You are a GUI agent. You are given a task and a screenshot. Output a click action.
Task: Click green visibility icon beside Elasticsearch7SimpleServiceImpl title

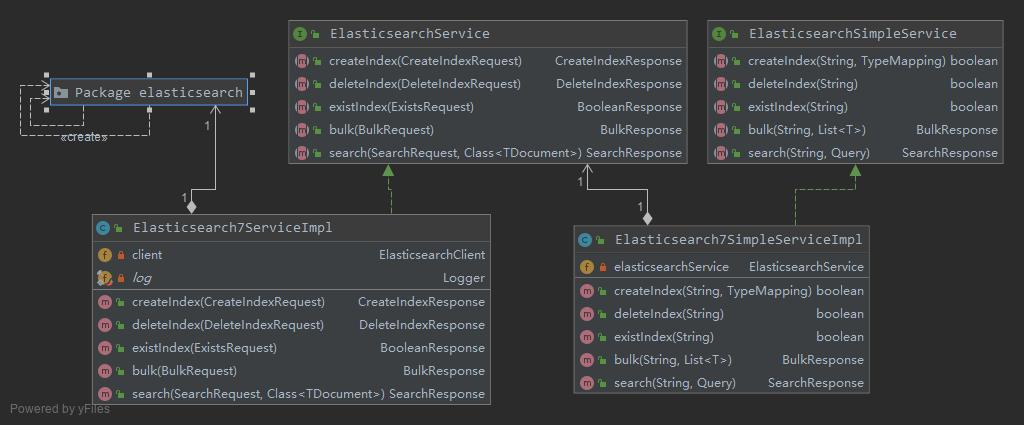pos(600,240)
